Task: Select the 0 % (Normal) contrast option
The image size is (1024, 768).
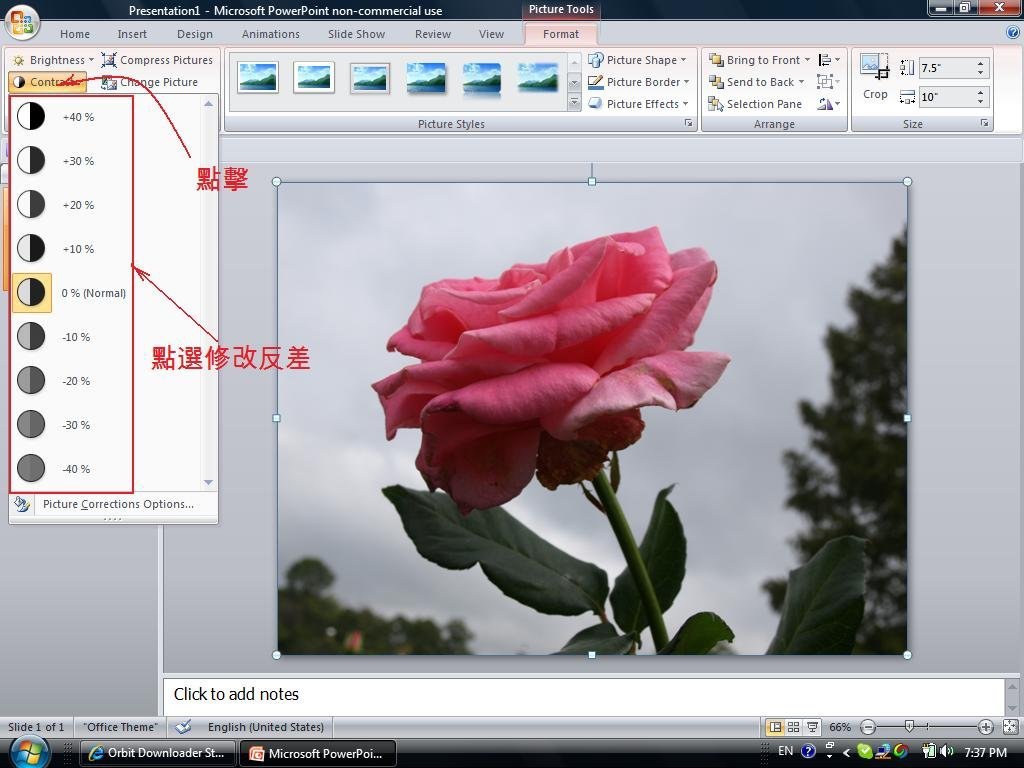Action: pos(70,293)
